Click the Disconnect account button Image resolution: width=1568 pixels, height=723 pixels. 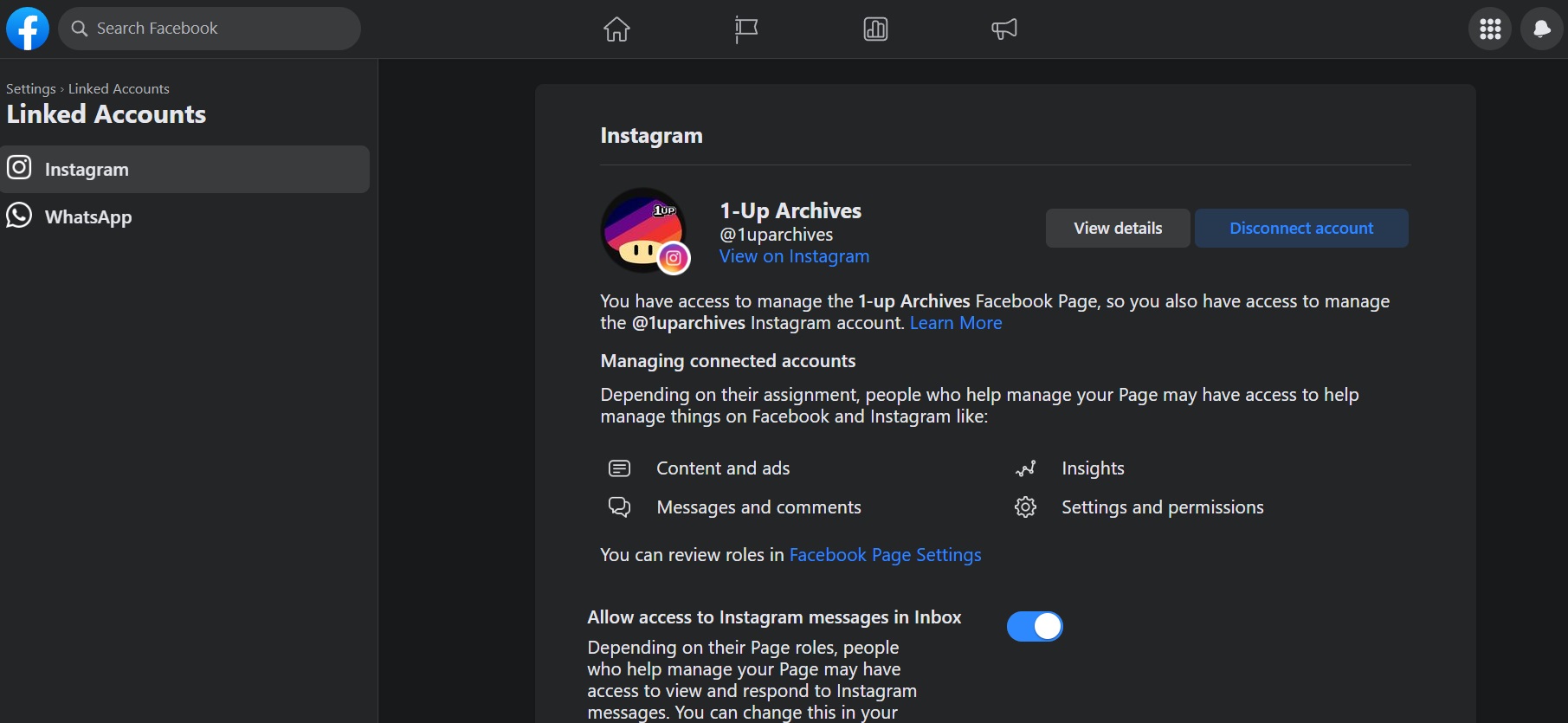(x=1301, y=228)
